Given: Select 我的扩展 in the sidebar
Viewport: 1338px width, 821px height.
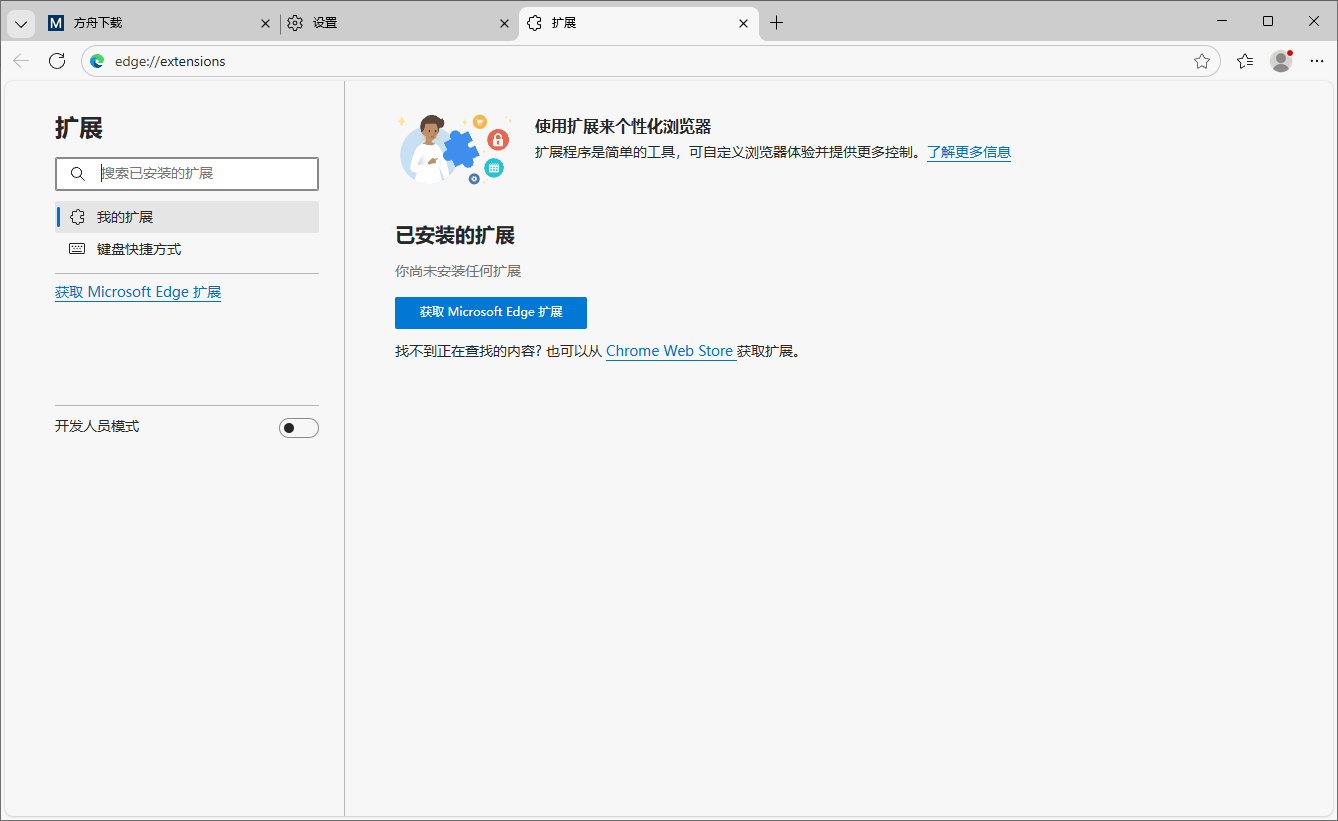Looking at the screenshot, I should click(124, 216).
